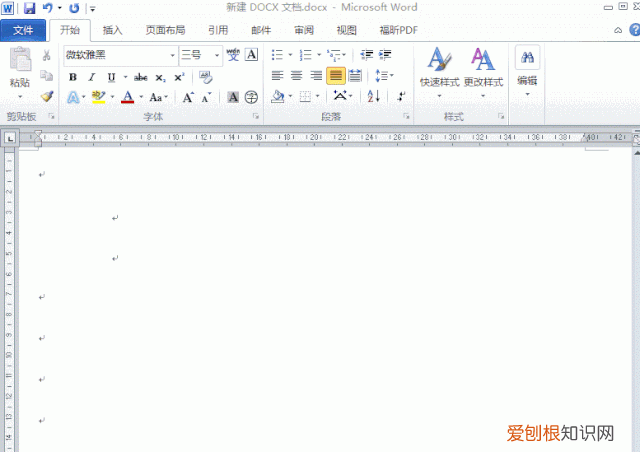Click the Redo/Repeat icon
This screenshot has height=452, width=640.
click(74, 8)
